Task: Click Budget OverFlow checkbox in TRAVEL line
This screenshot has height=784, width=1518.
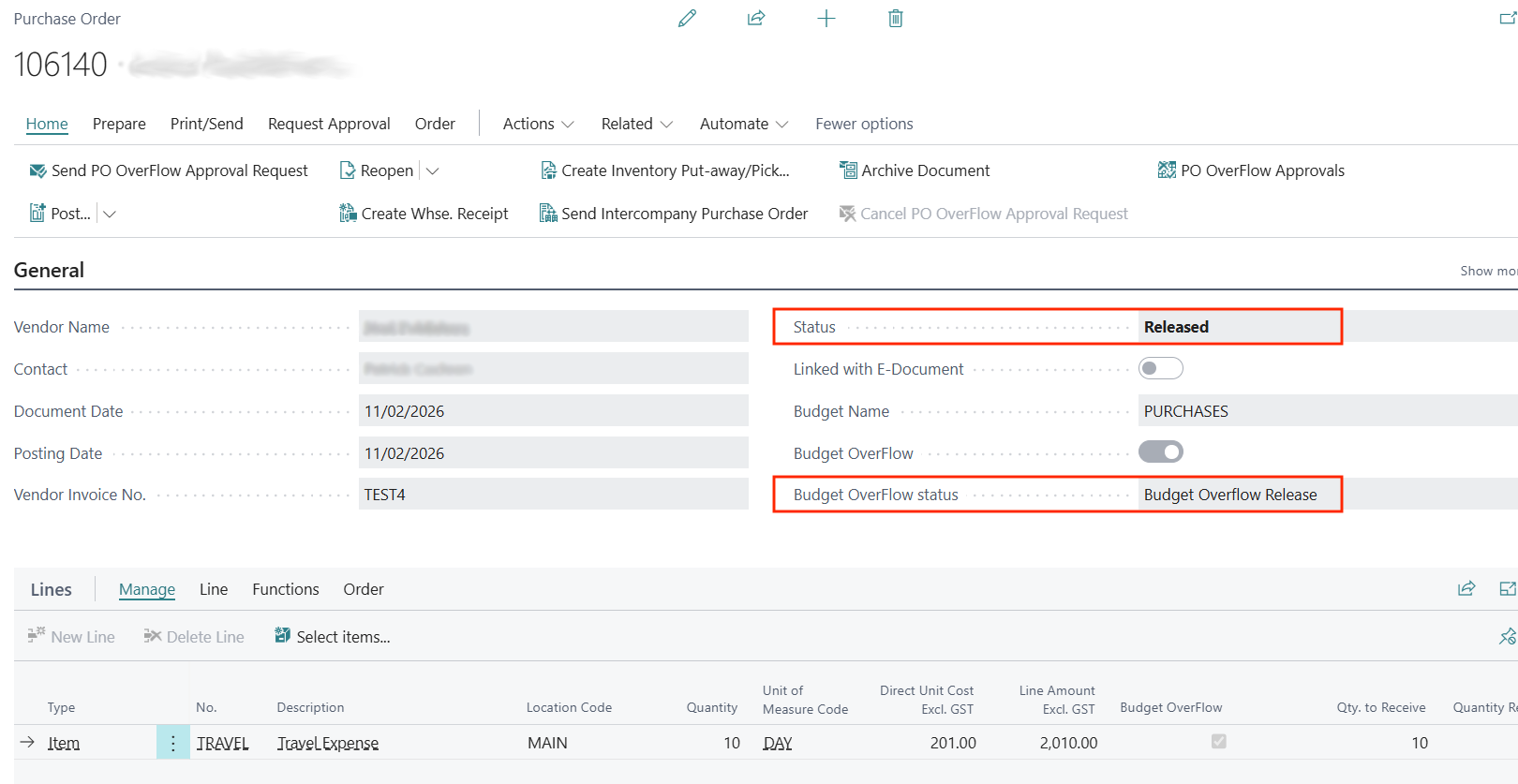Action: coord(1218,742)
